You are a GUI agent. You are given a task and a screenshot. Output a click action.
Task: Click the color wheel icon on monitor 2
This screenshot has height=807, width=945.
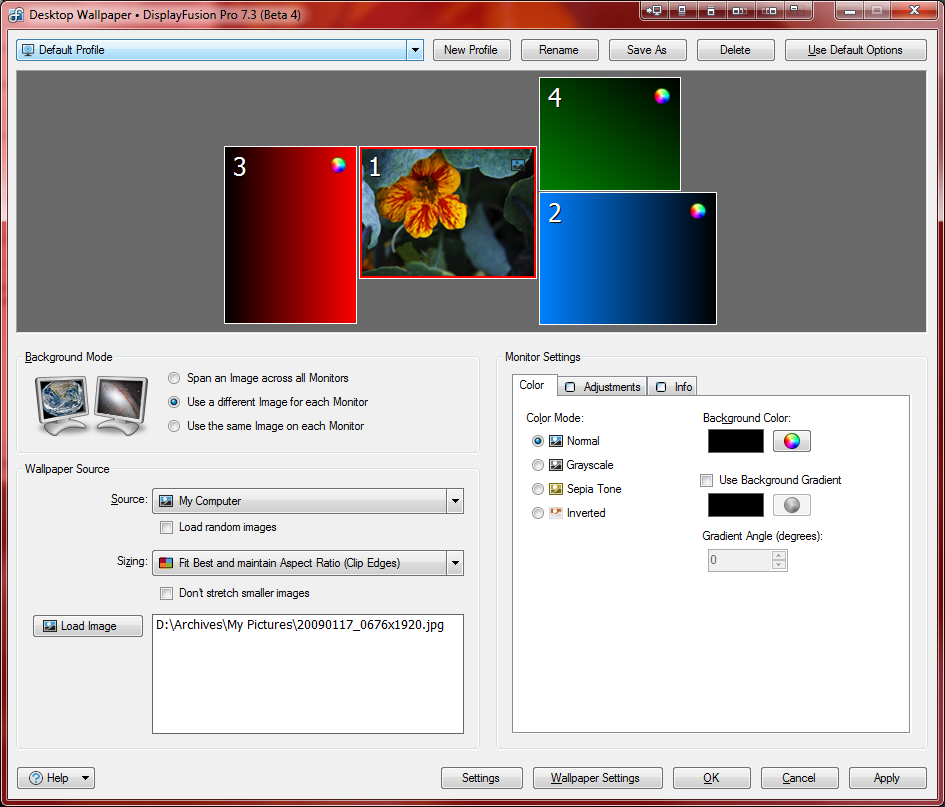[x=698, y=210]
